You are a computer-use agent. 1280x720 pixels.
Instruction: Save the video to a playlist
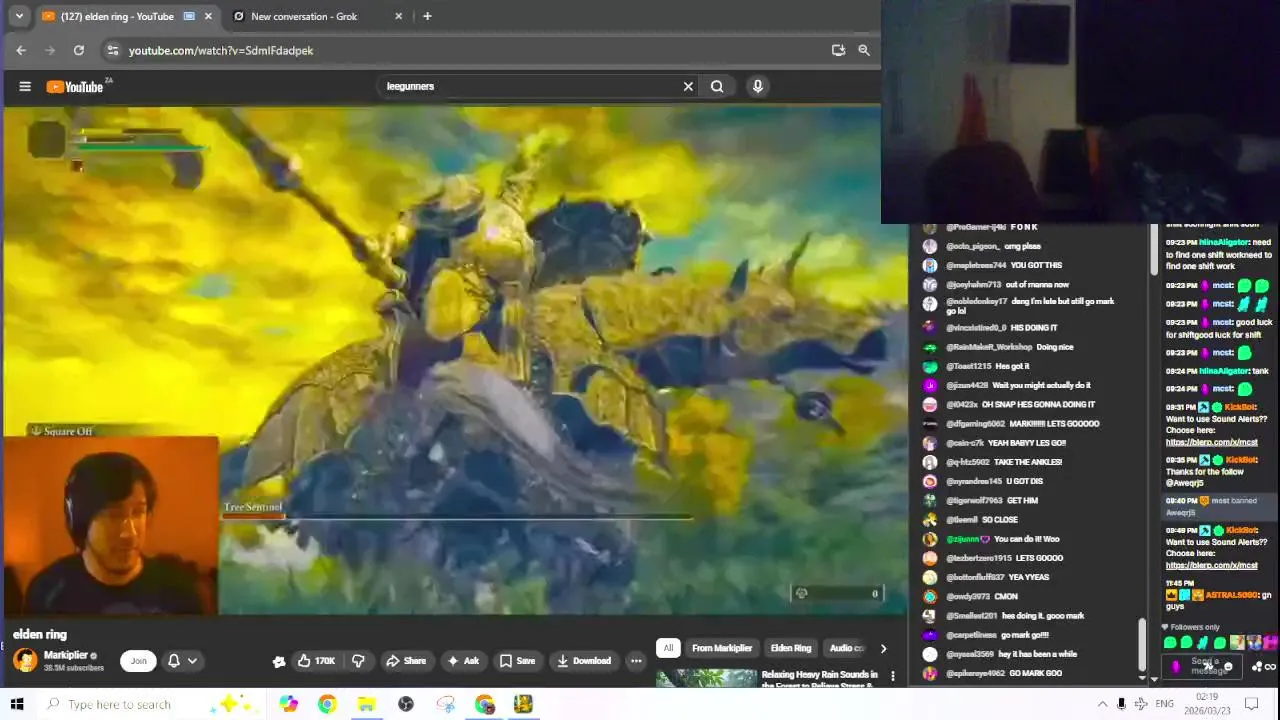tap(517, 661)
